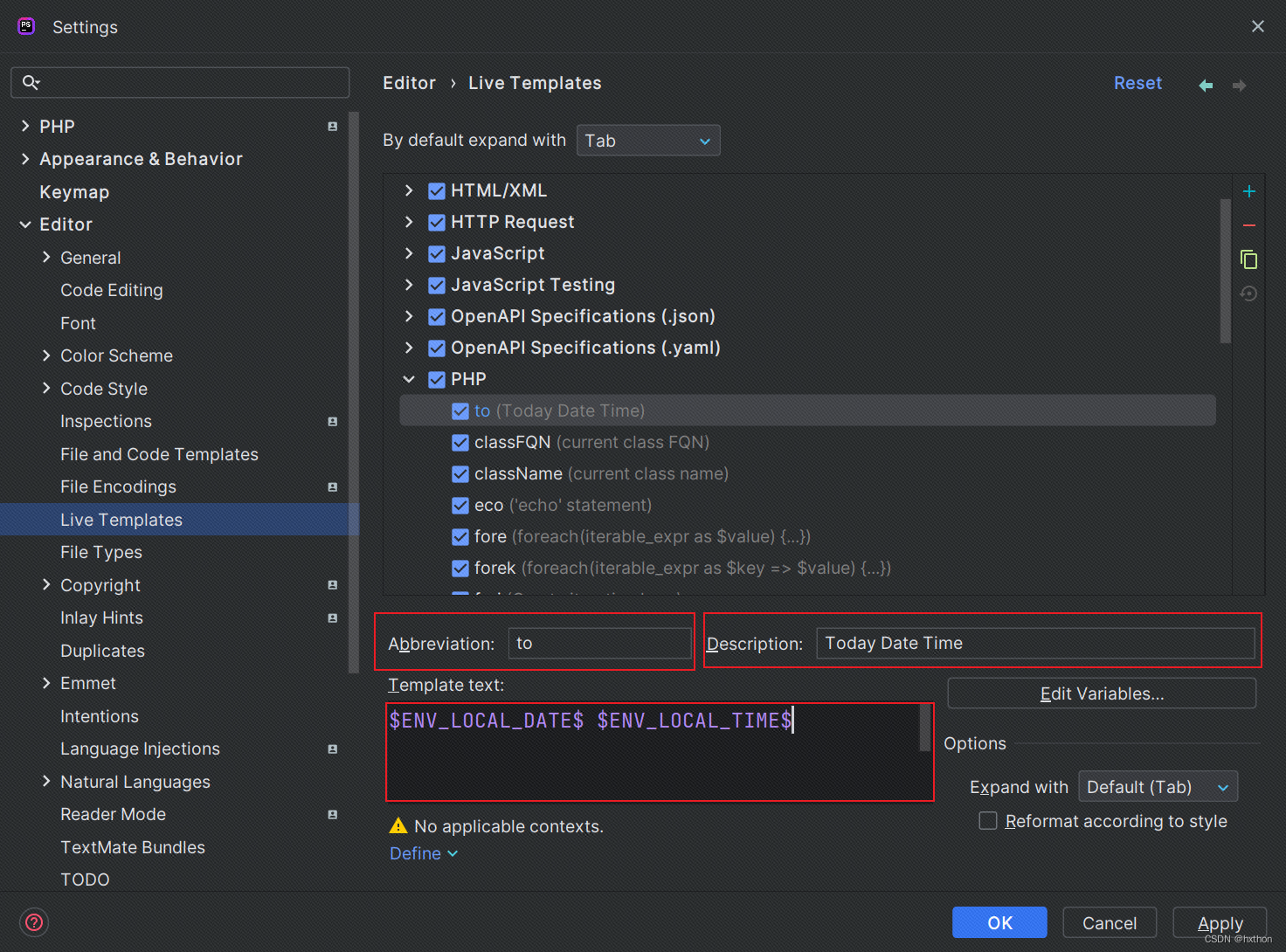The width and height of the screenshot is (1286, 952).
Task: Toggle the JavaScript Testing checkbox
Action: click(437, 285)
